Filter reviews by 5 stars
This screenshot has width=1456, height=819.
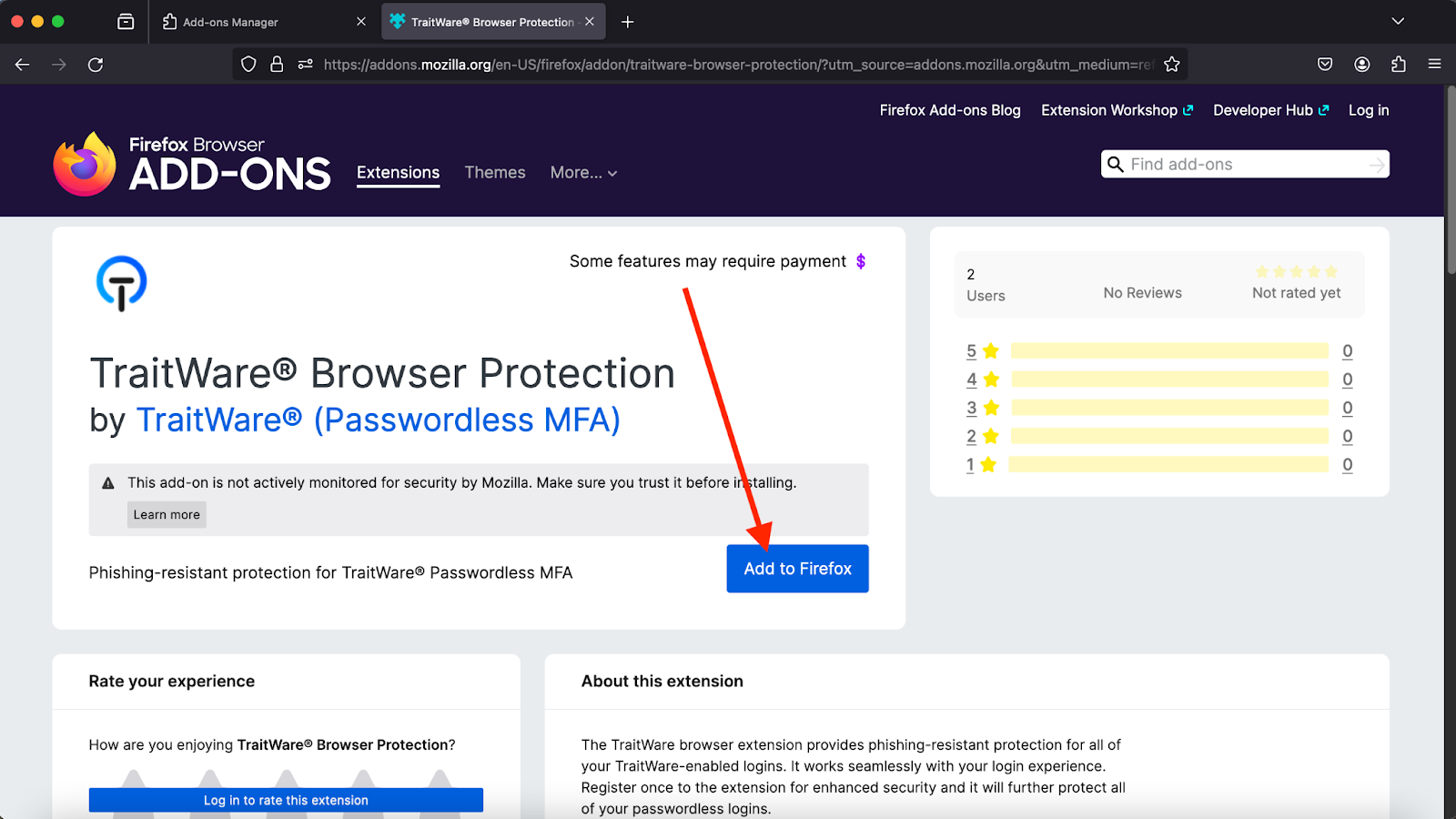tap(983, 351)
